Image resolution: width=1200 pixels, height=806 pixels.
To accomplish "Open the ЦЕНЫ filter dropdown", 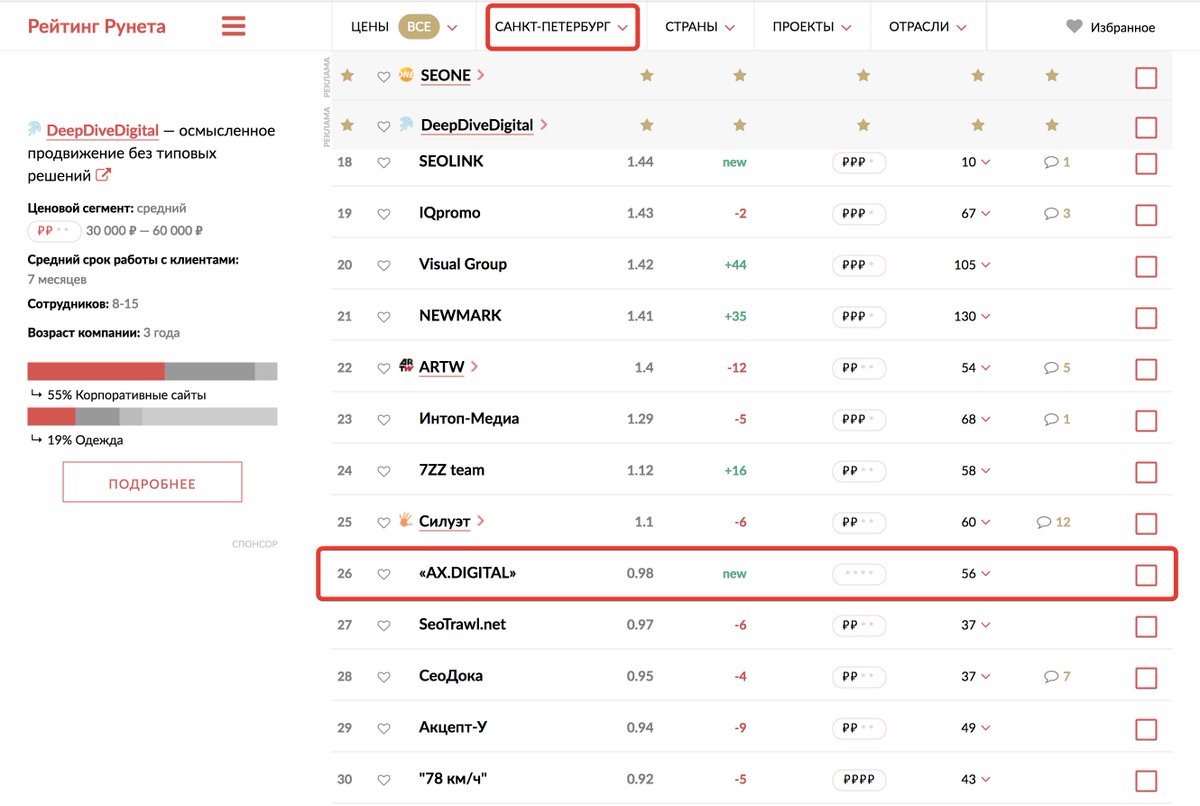I will (x=404, y=27).
